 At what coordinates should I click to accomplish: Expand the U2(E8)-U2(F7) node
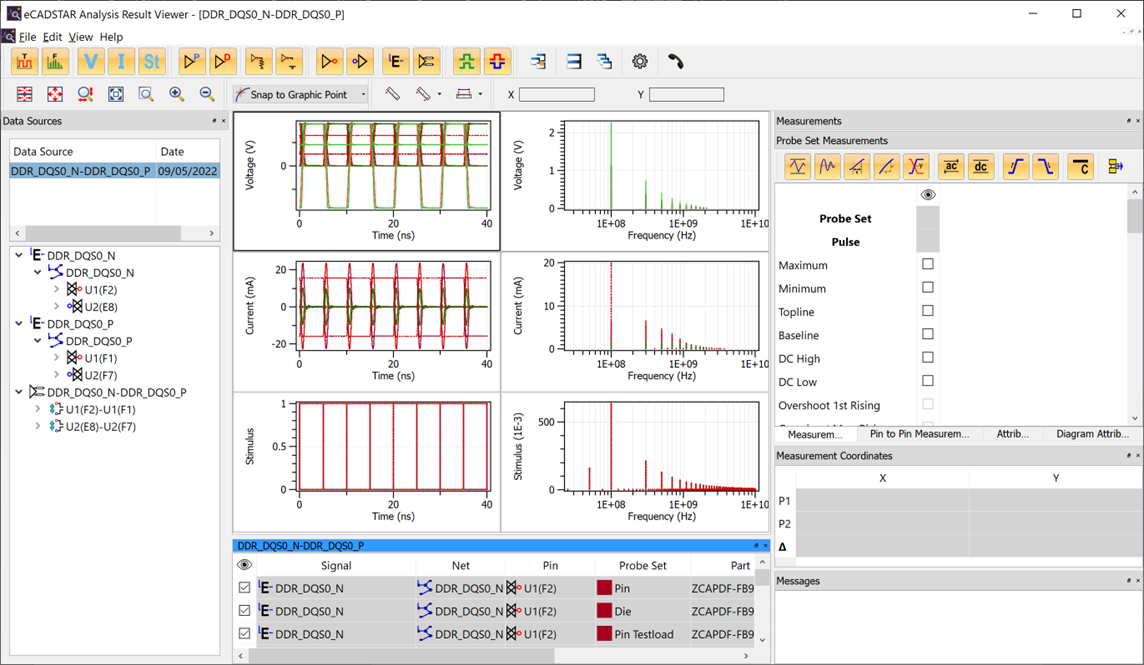pyautogui.click(x=38, y=426)
